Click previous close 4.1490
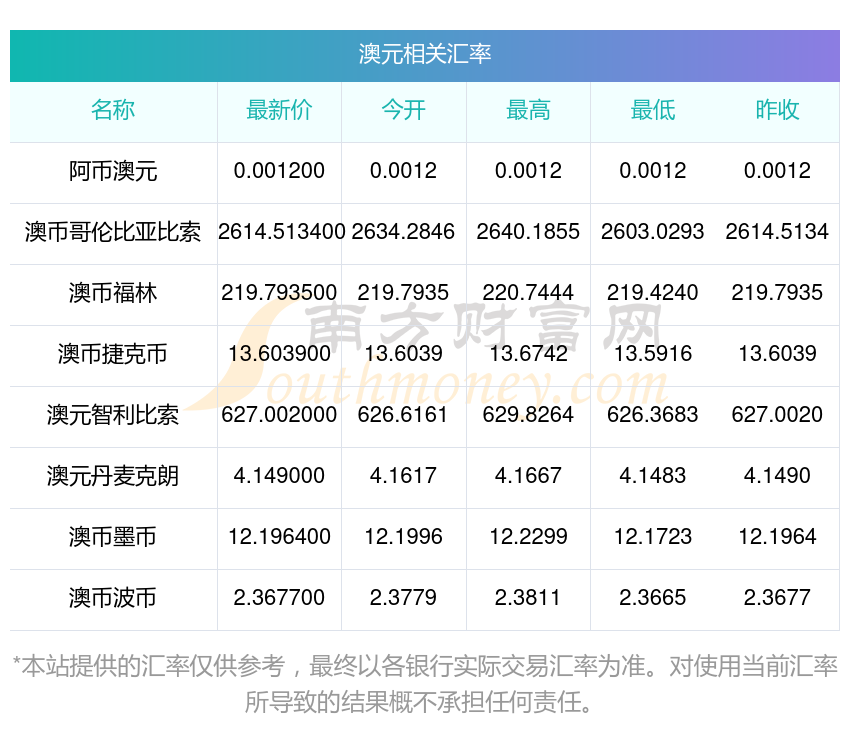Viewport: 850px width, 733px height. pos(777,476)
